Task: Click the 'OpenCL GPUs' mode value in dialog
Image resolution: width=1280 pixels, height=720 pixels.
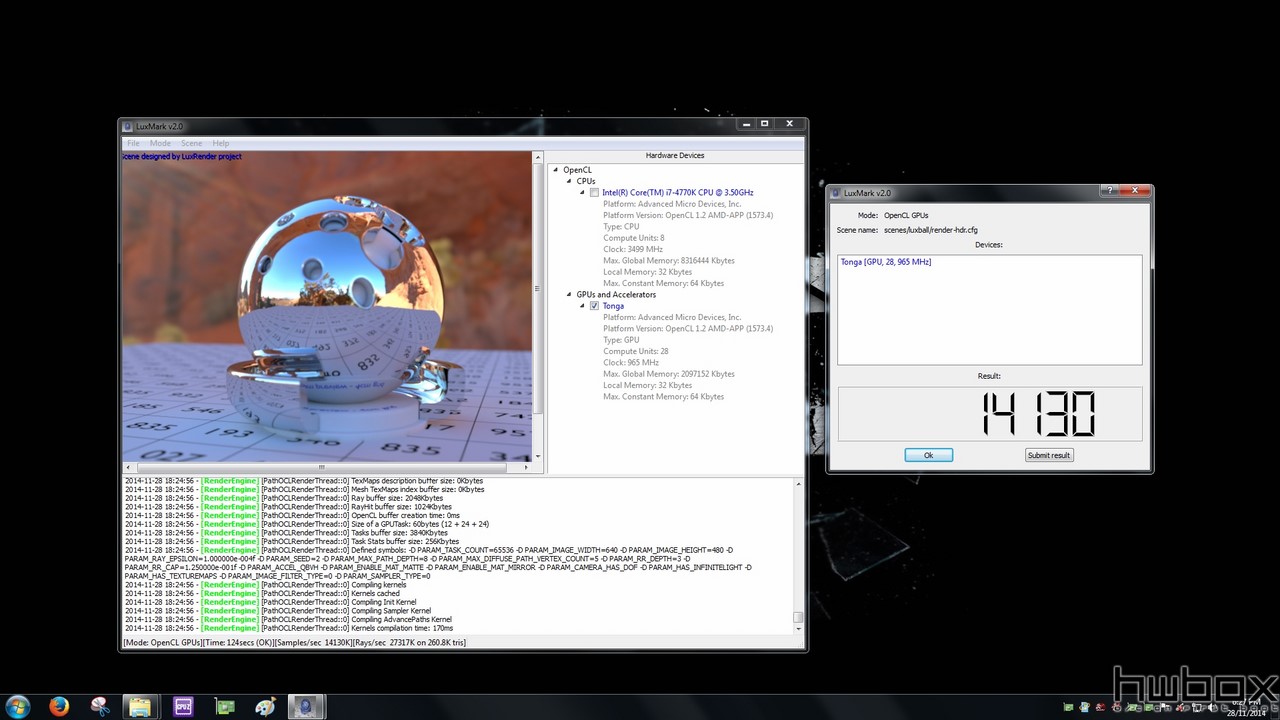Action: point(906,215)
